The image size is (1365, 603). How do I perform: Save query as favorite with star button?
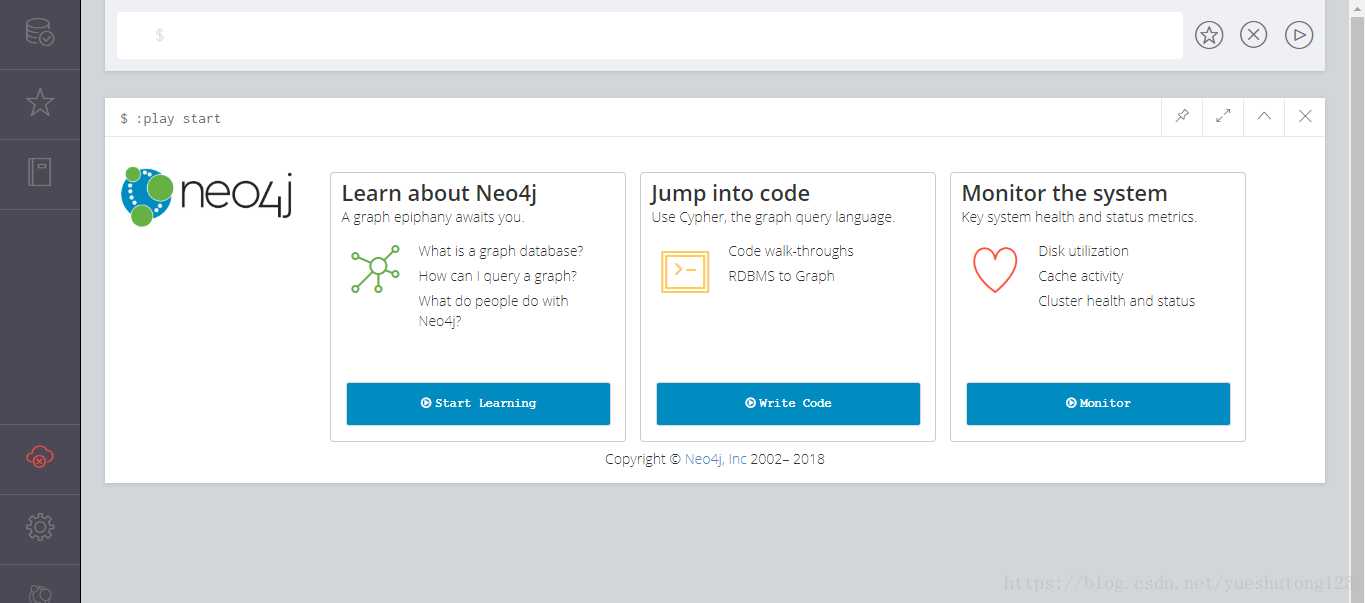[x=1209, y=35]
